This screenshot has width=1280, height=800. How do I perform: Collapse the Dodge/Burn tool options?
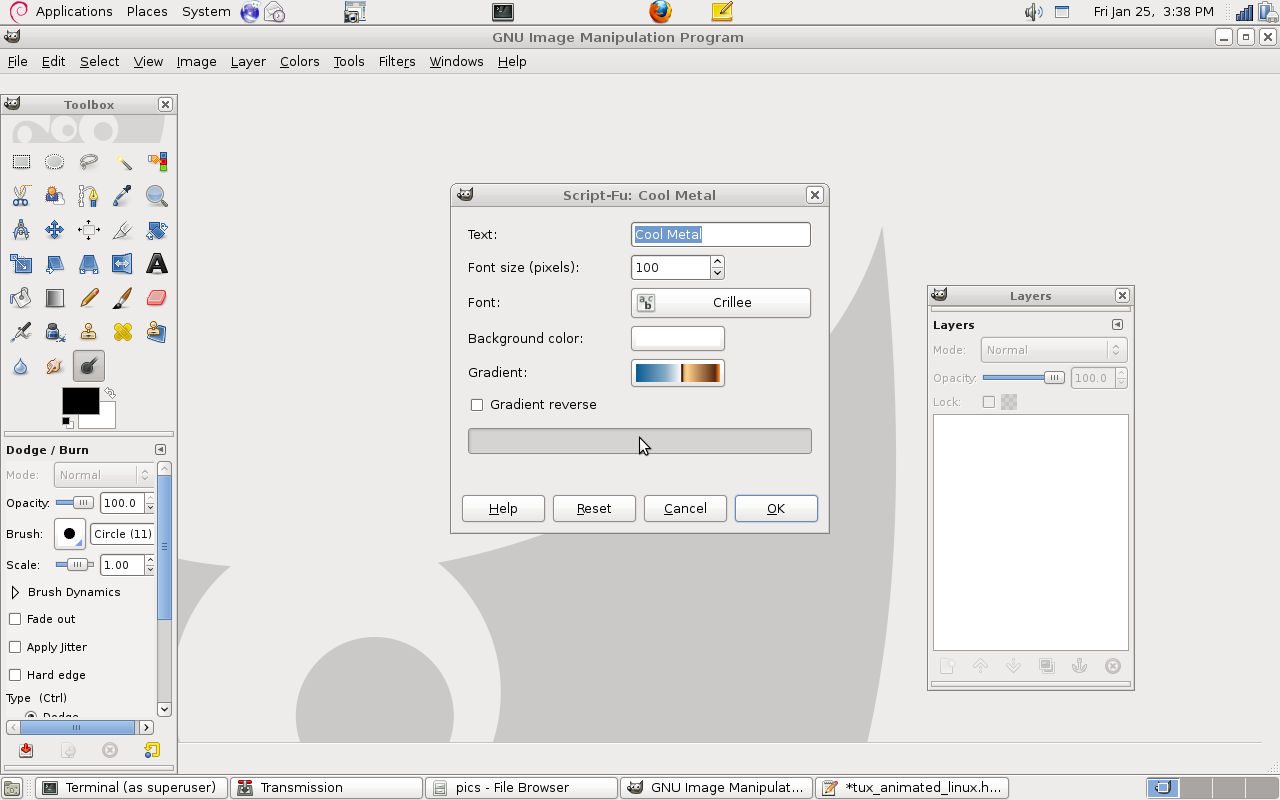click(x=159, y=449)
